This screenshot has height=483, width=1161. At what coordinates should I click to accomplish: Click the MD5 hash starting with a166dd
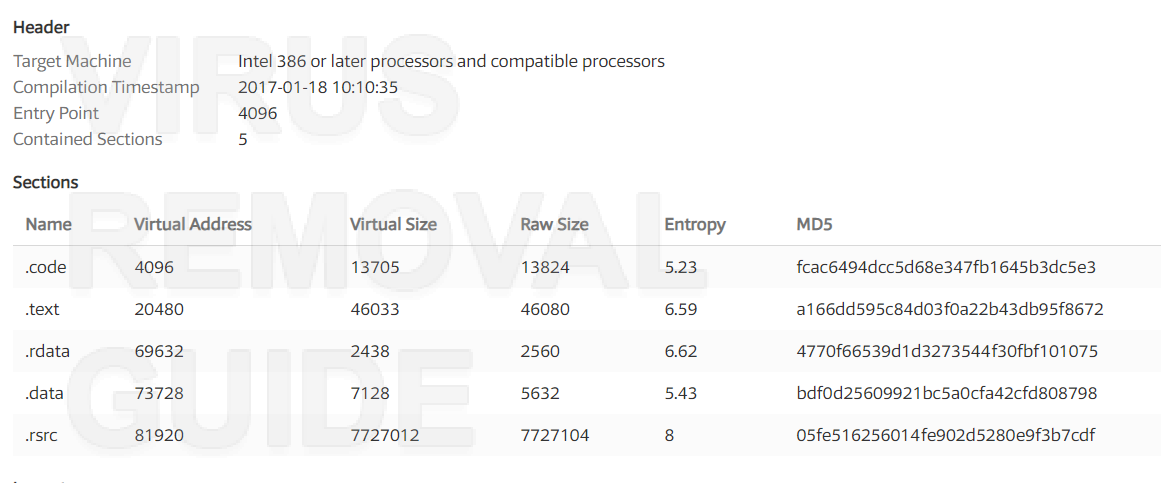(x=950, y=309)
